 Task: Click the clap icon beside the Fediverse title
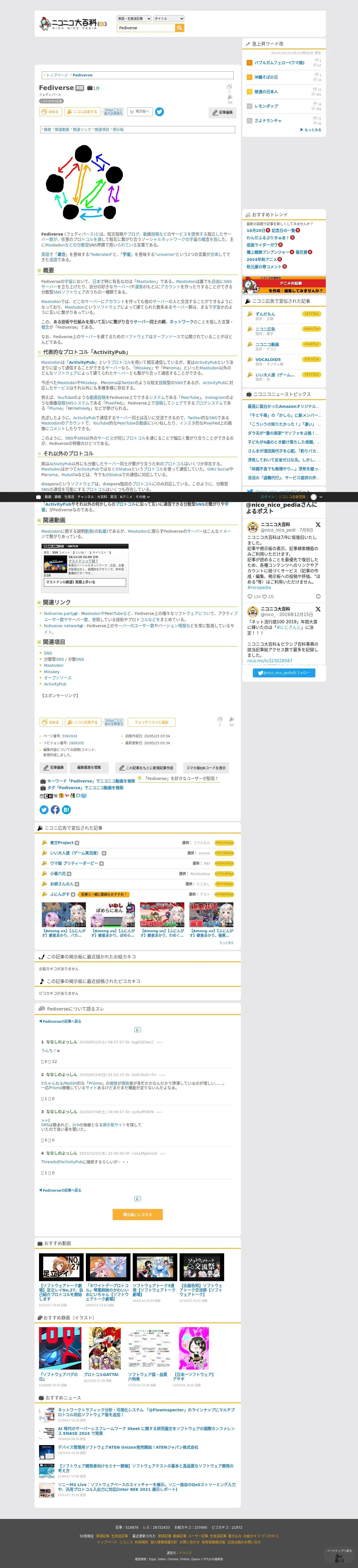229,87
